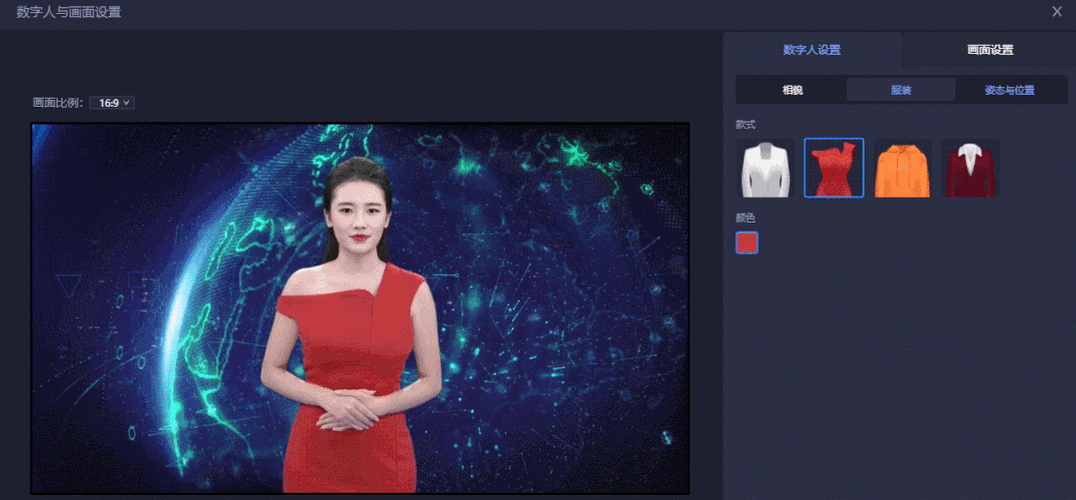
Task: Click the 款式 section label
Action: pos(745,125)
